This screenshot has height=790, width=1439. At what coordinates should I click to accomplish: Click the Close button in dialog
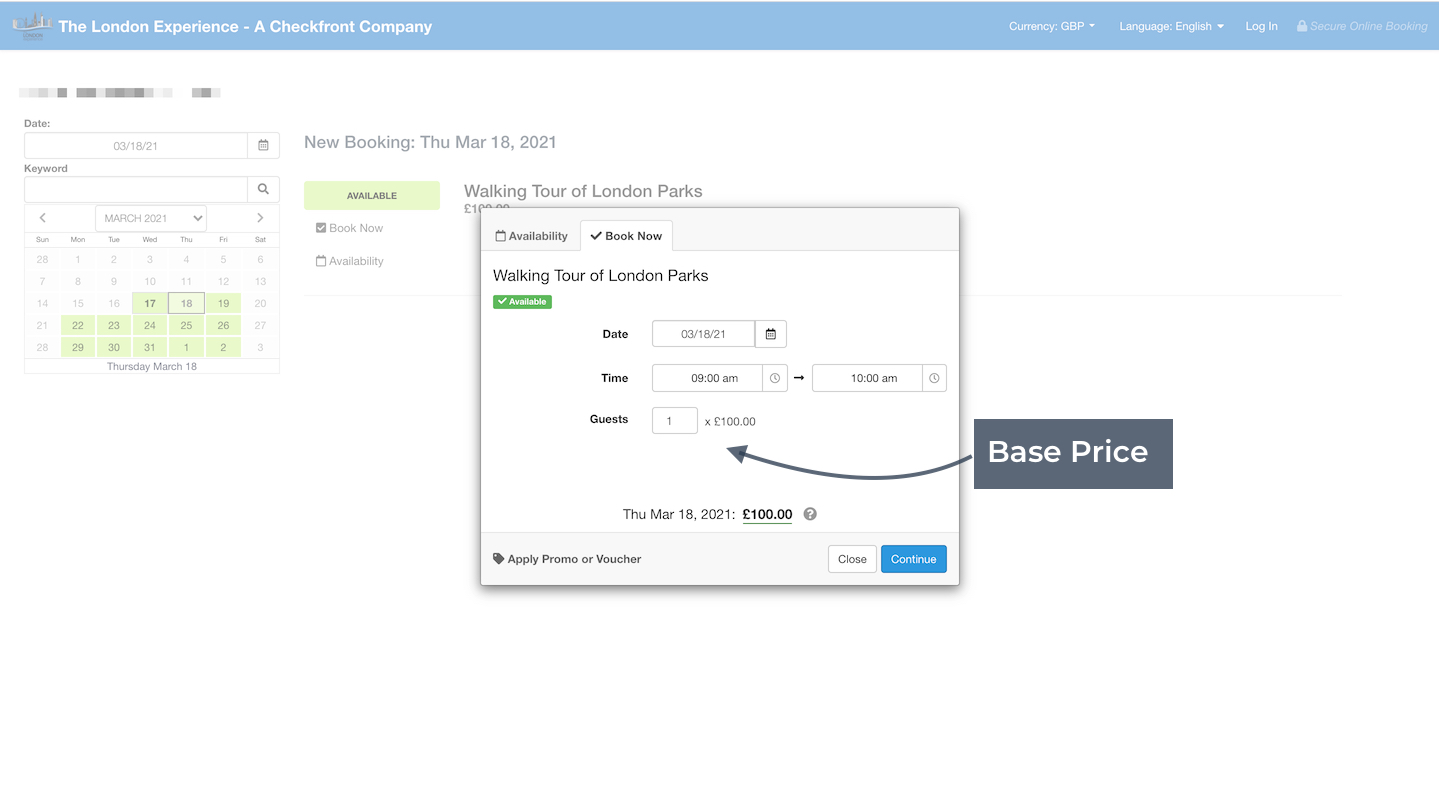pyautogui.click(x=852, y=559)
